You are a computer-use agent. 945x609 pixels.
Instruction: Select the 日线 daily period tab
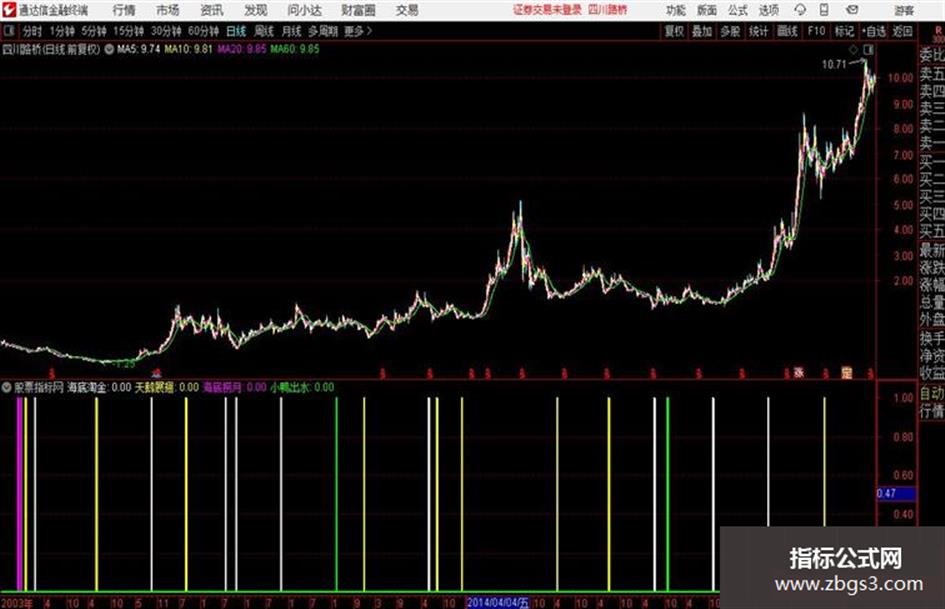(236, 31)
